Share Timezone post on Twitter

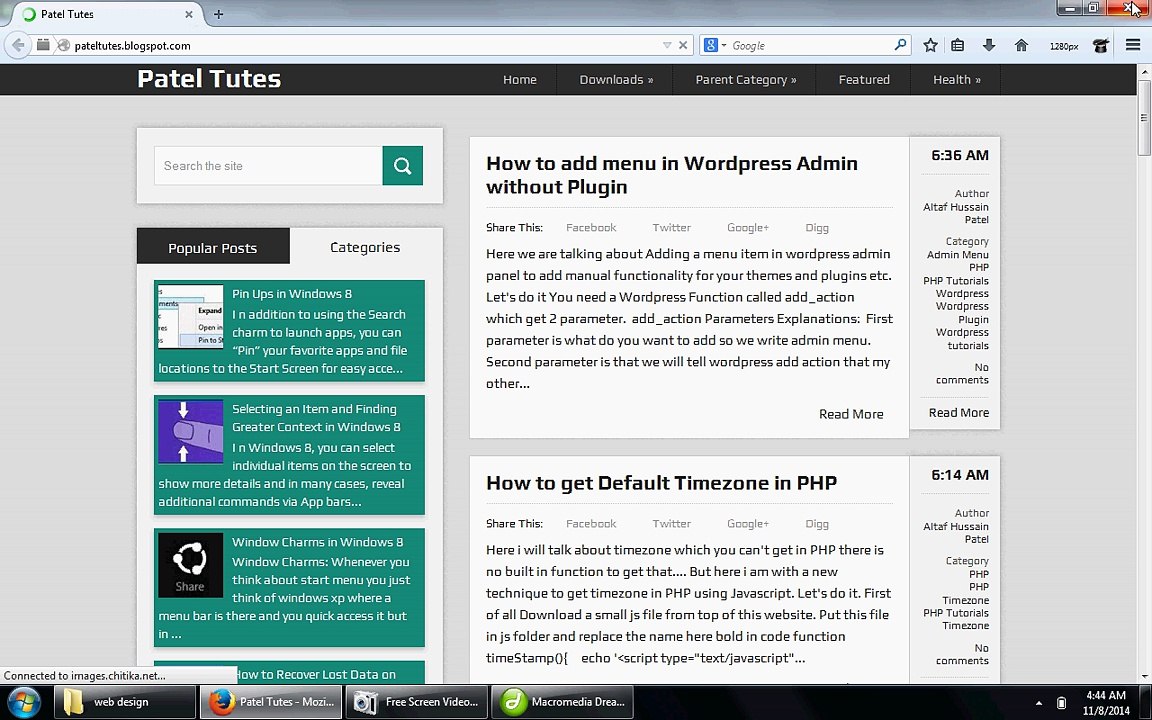(672, 524)
